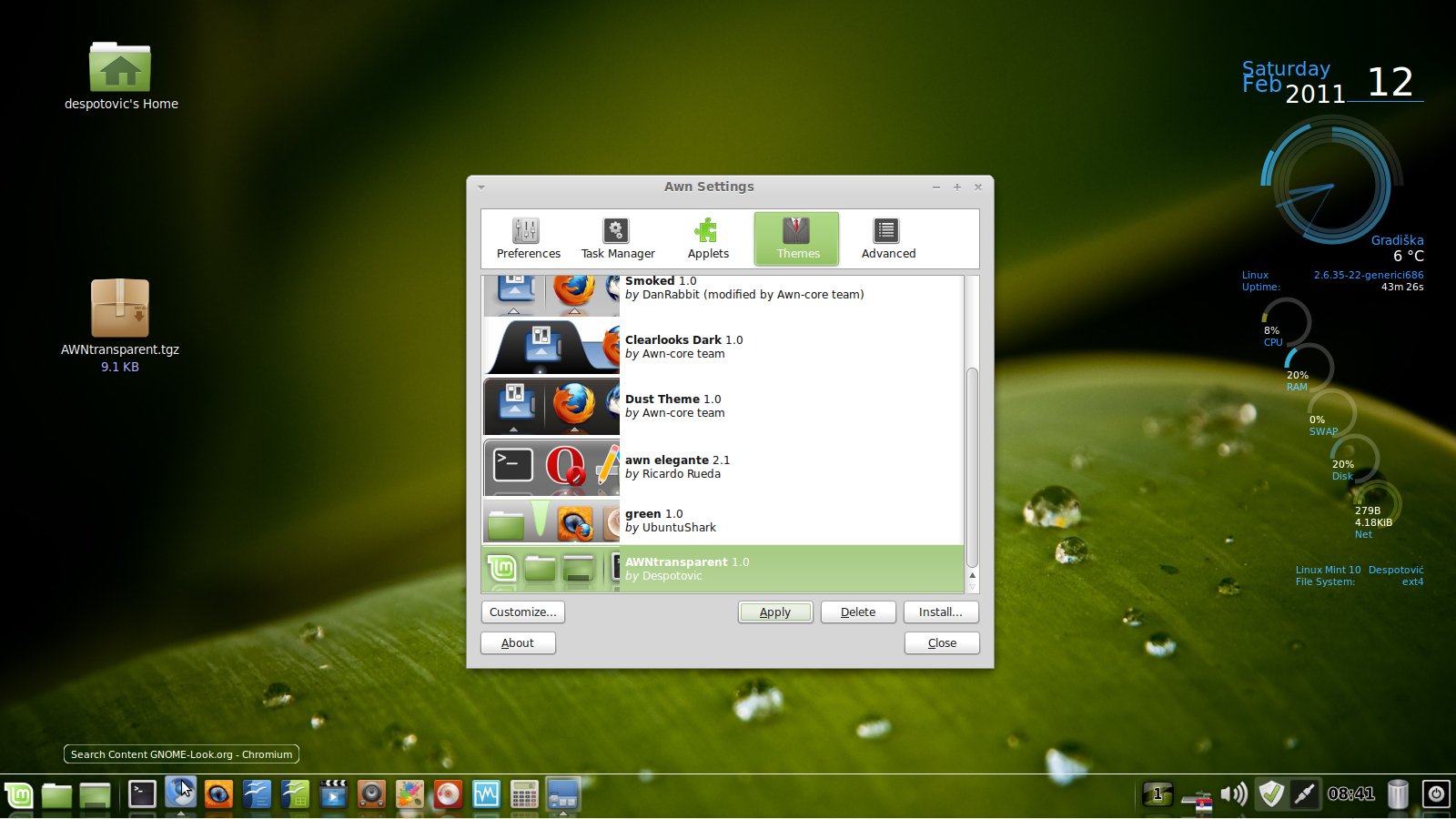Open the Awn Settings window menu arrow
Screen dimensions: 1456x819
[x=481, y=187]
